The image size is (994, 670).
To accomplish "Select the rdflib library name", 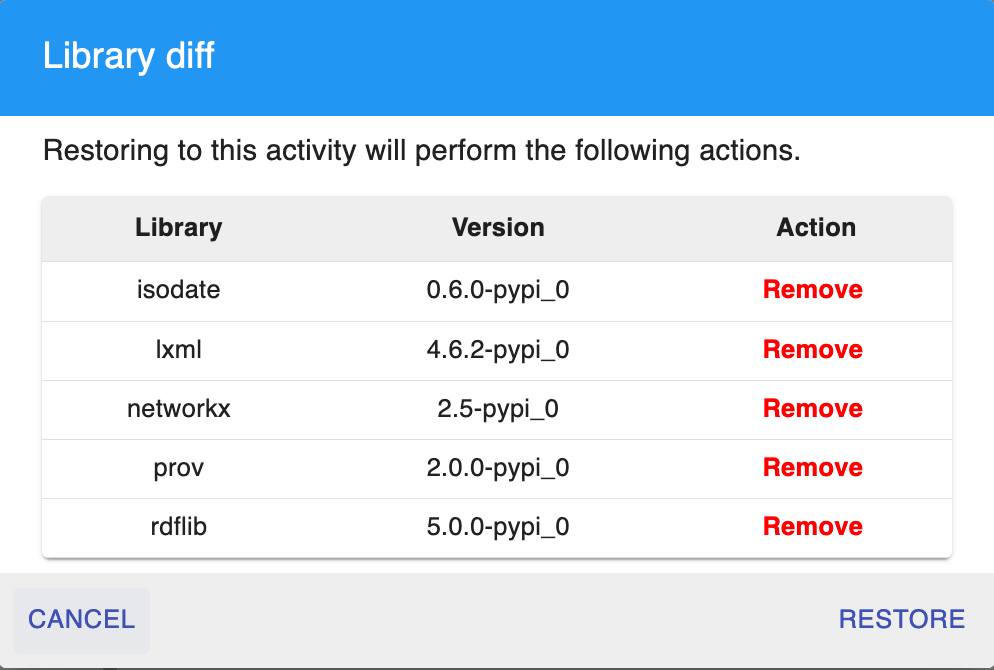I will (x=178, y=526).
